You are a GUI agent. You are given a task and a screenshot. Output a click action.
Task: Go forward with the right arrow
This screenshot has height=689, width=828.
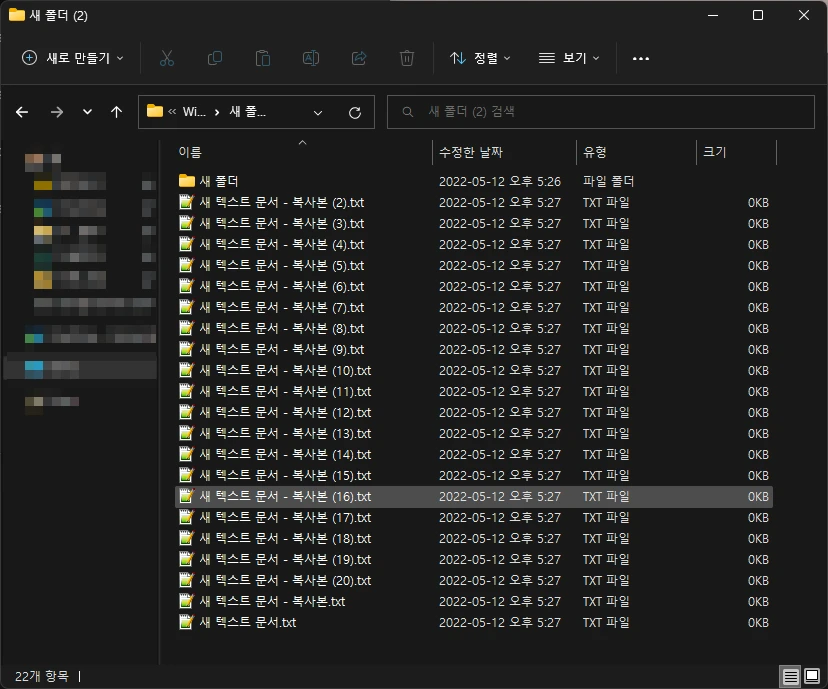(x=57, y=112)
